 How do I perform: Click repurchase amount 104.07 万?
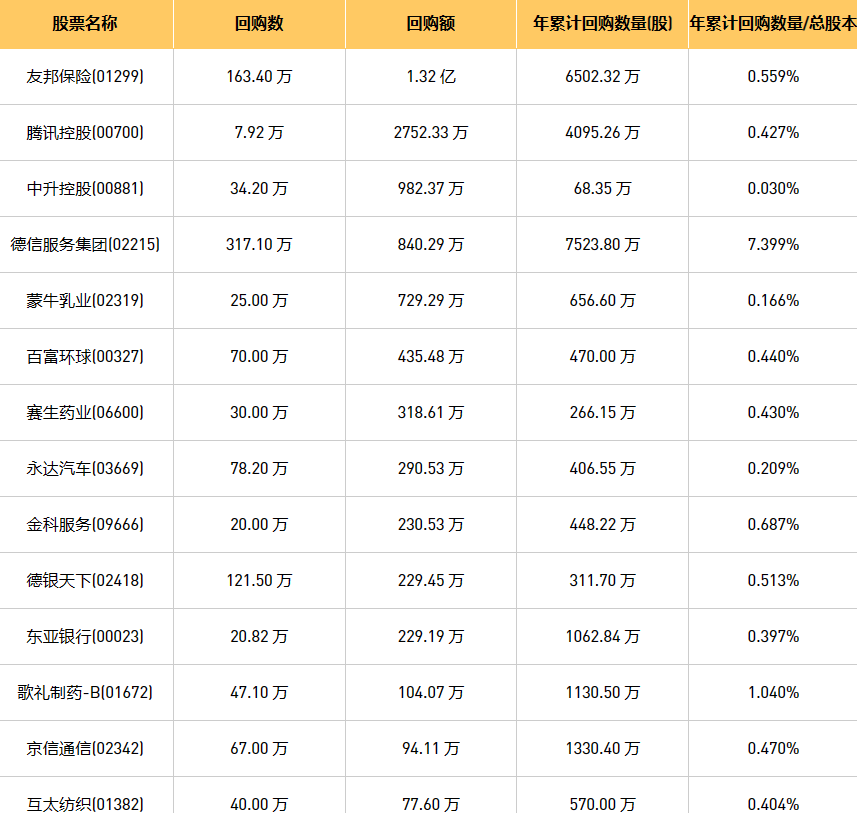click(x=431, y=693)
